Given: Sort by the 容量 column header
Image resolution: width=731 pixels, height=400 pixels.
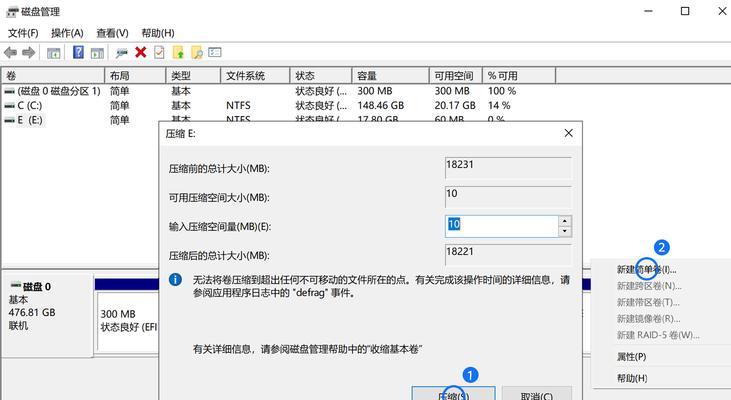Looking at the screenshot, I should [390, 76].
